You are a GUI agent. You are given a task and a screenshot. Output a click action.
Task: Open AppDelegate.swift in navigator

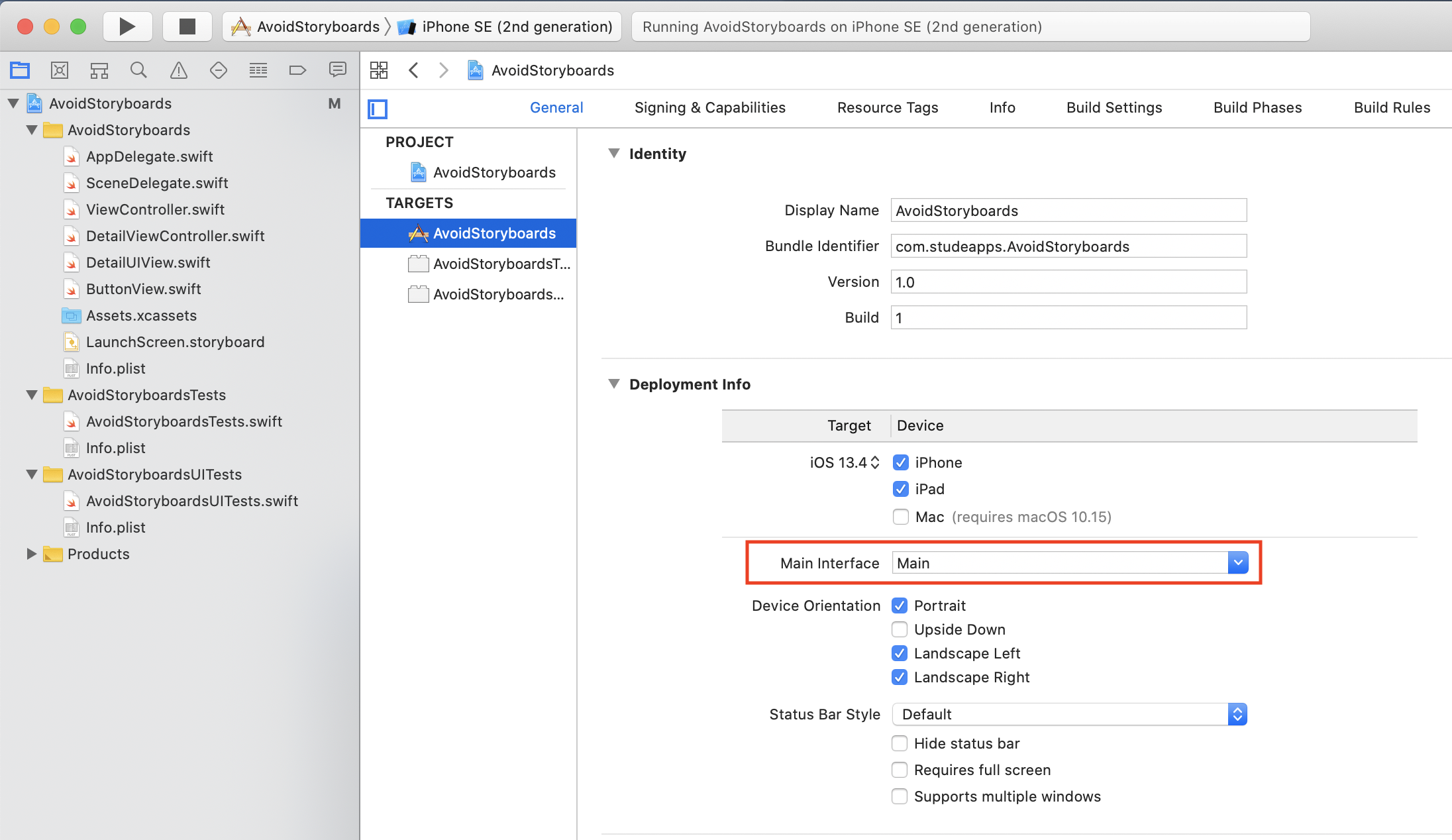[147, 156]
